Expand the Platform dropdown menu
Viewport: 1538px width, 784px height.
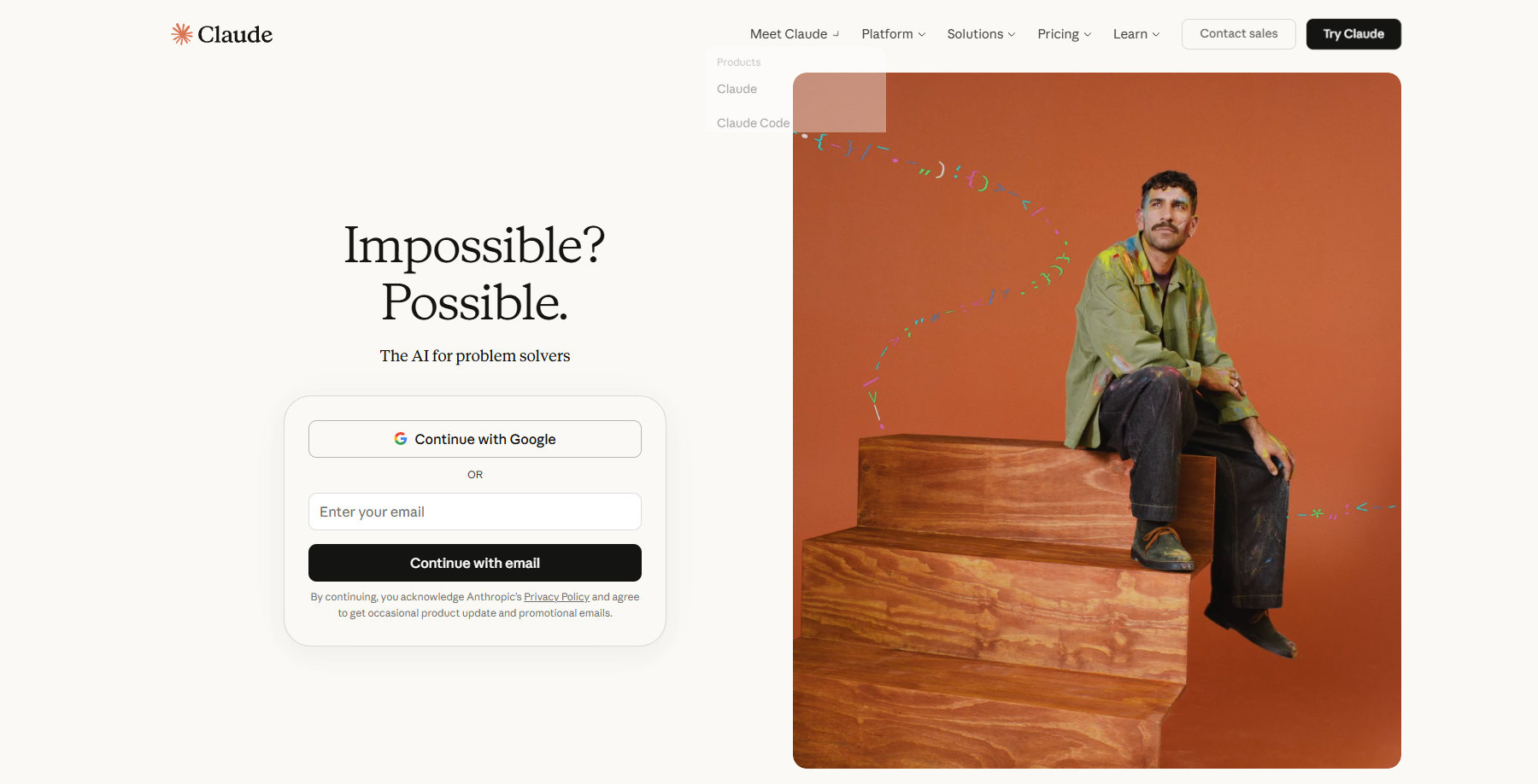894,34
